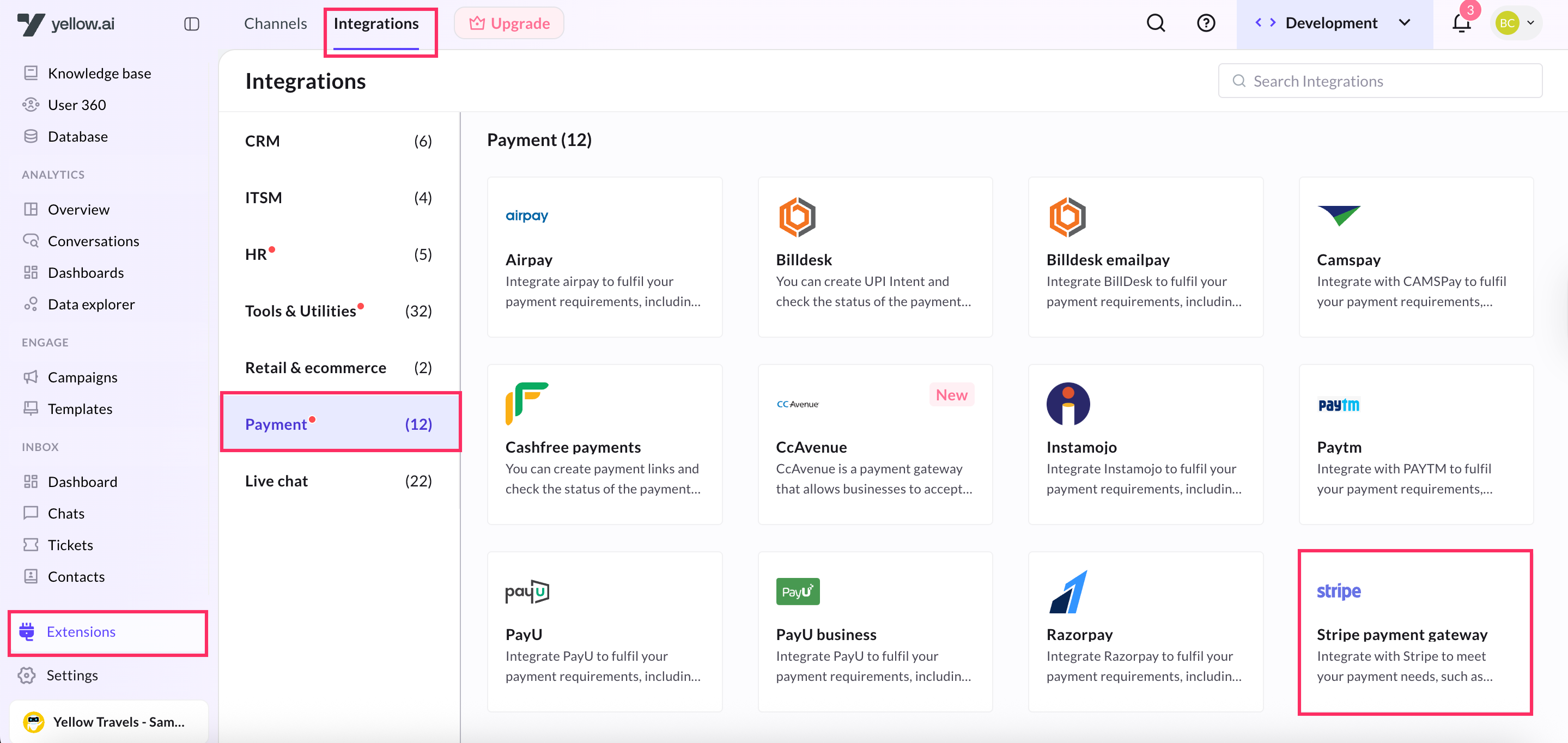Screen dimensions: 1568x743
Task: Open Settings gear in the sidebar
Action: point(27,675)
